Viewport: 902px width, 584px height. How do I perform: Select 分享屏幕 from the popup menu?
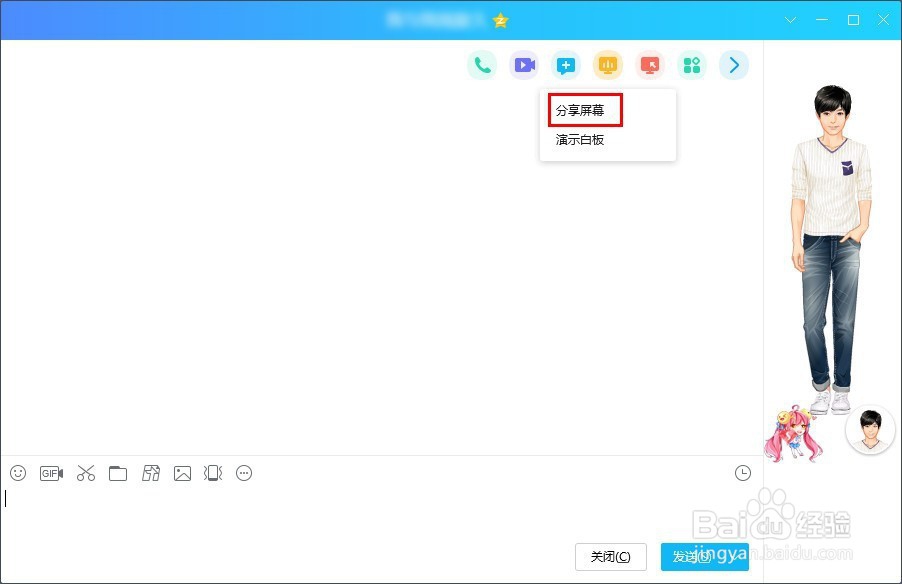[583, 109]
